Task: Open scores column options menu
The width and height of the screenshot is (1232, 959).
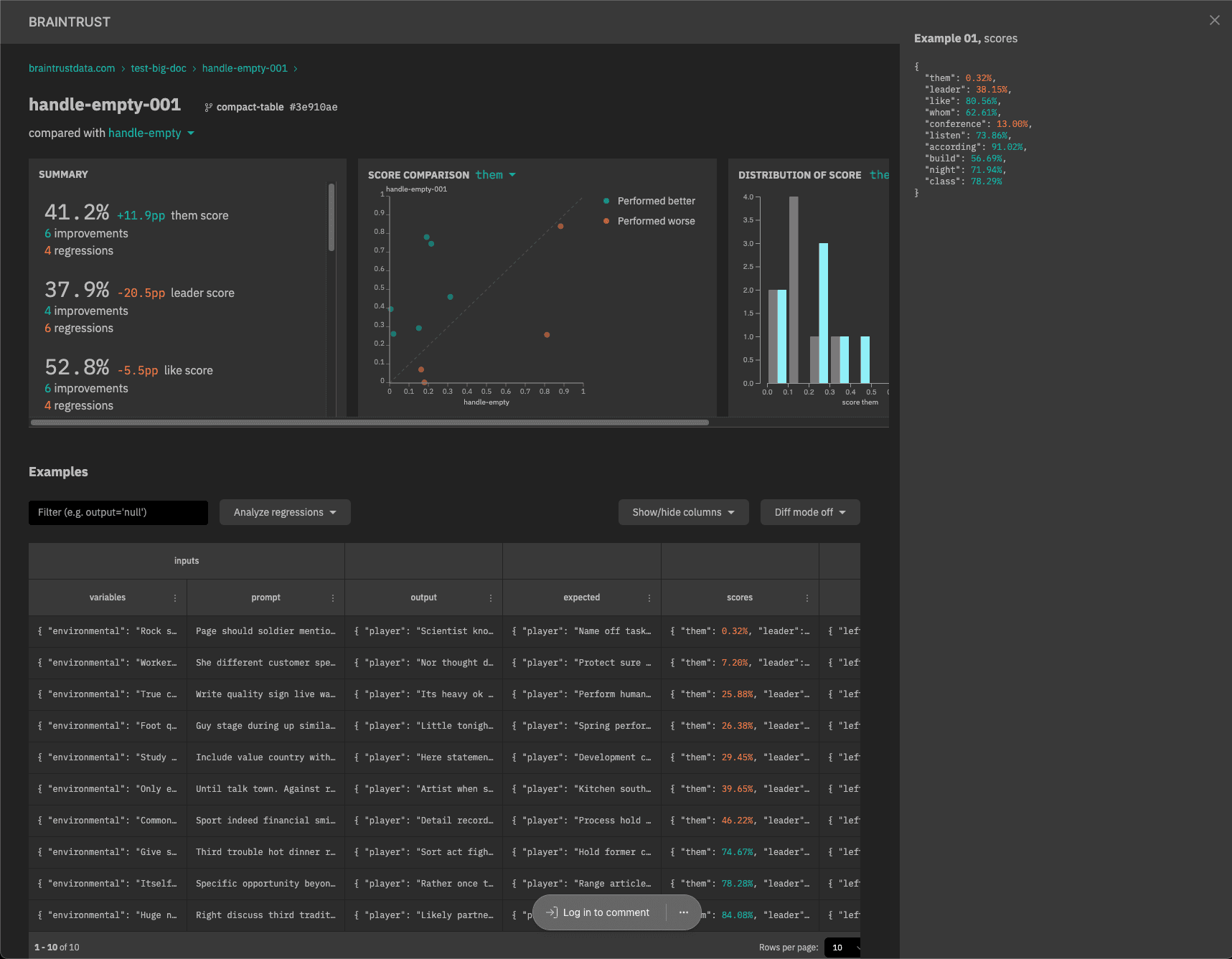Action: tap(807, 598)
